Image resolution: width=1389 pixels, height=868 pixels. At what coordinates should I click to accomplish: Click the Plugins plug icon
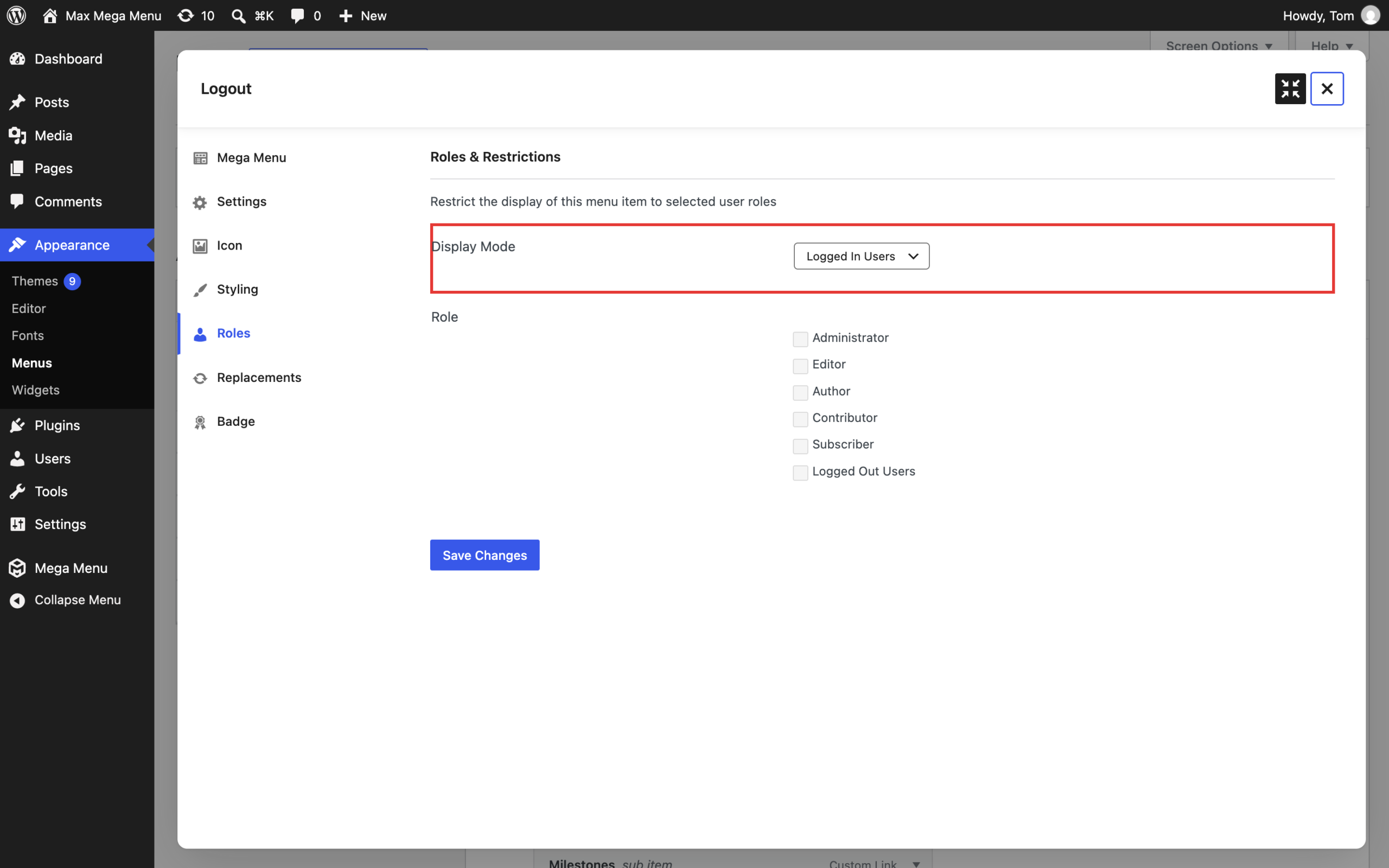pos(17,425)
